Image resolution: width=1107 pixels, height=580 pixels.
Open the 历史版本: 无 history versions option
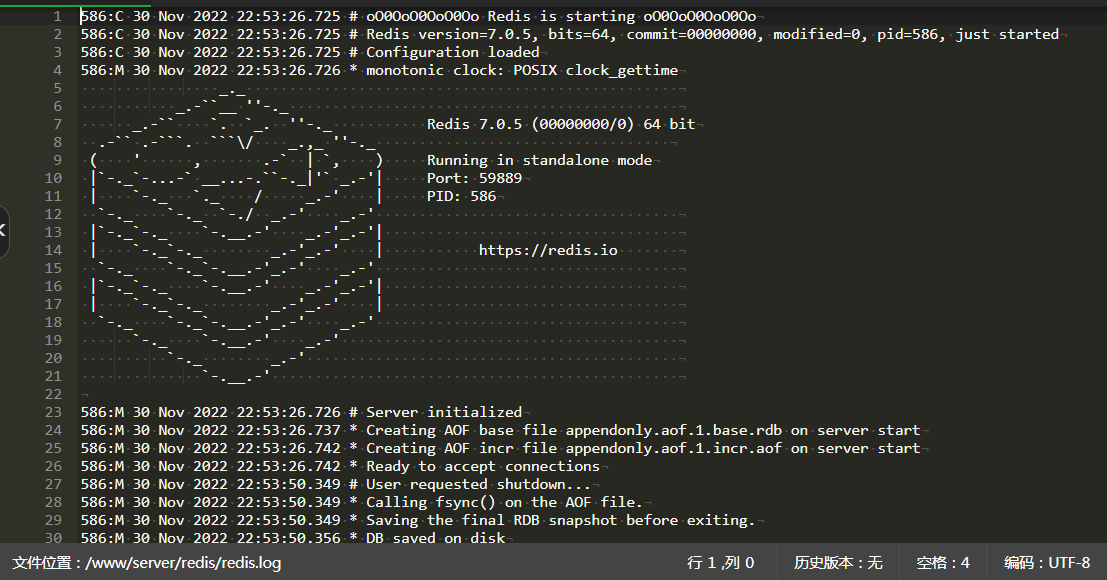tap(838, 562)
